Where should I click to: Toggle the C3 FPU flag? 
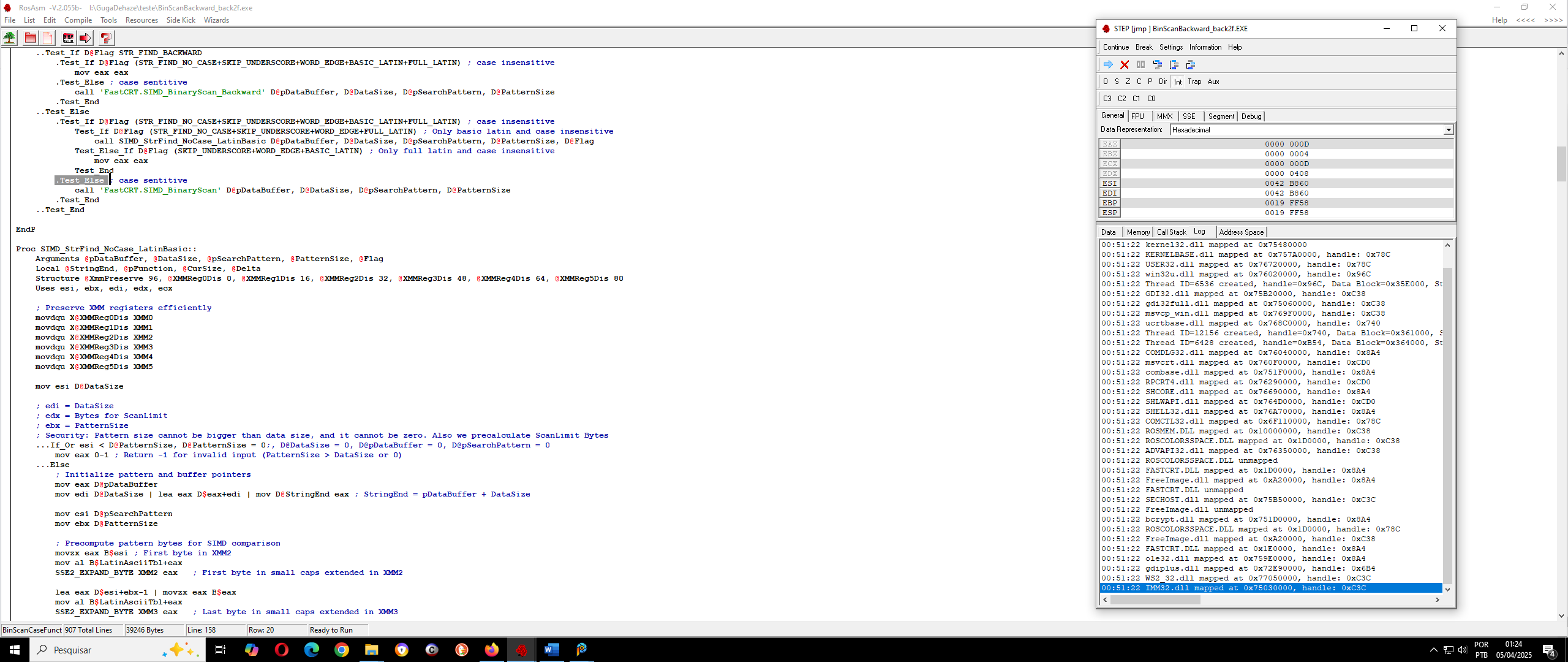1107,99
